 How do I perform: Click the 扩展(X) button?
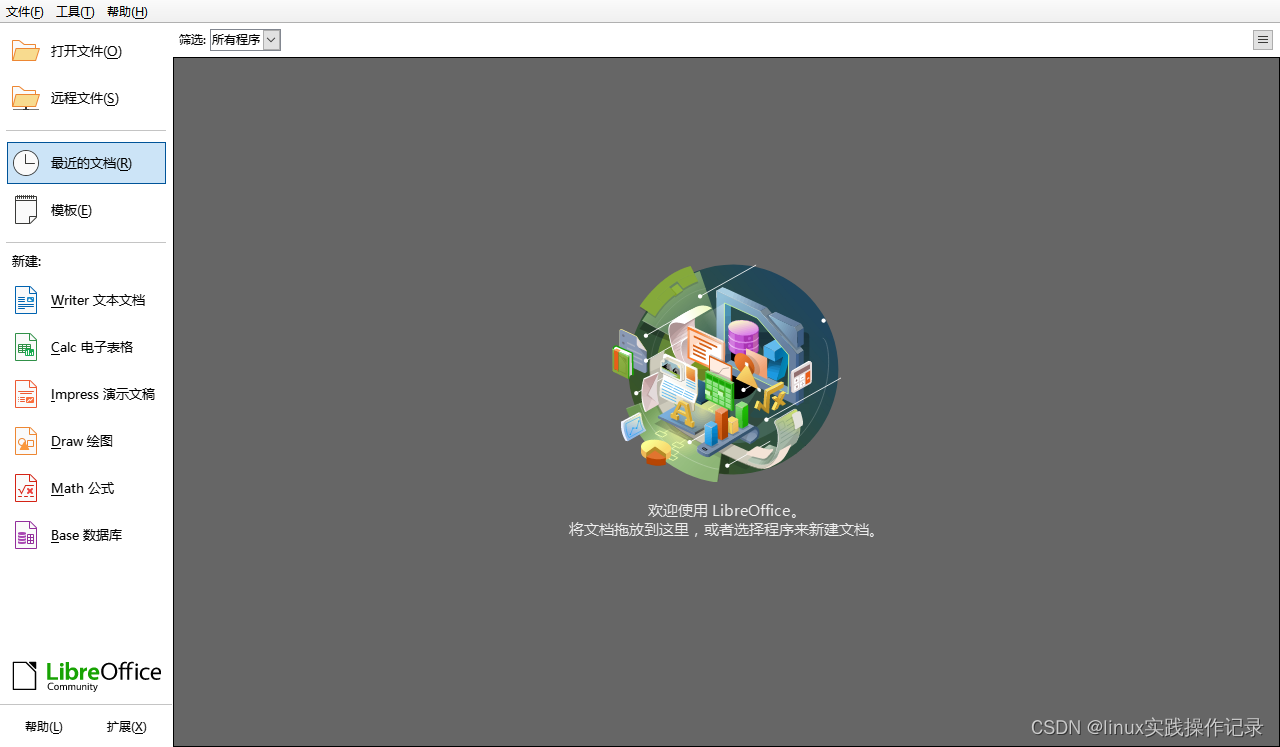pyautogui.click(x=127, y=727)
